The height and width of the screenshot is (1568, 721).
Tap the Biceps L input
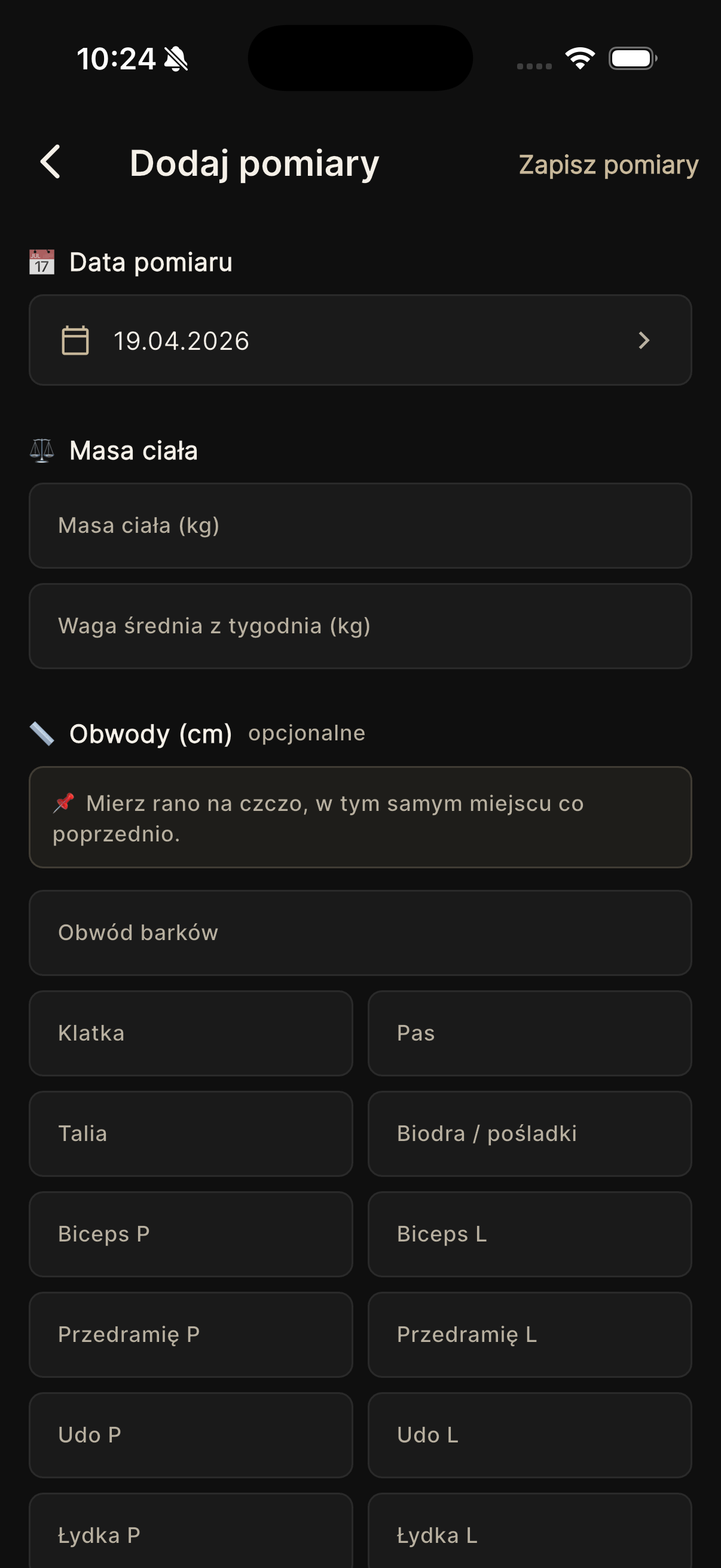pos(530,1234)
